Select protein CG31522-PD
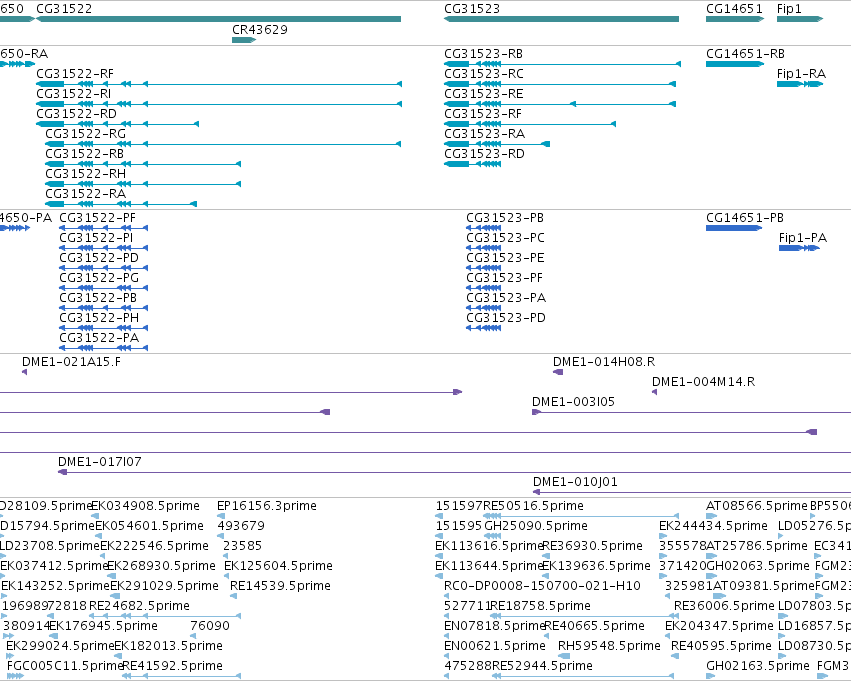The image size is (851, 681). pyautogui.click(x=103, y=269)
